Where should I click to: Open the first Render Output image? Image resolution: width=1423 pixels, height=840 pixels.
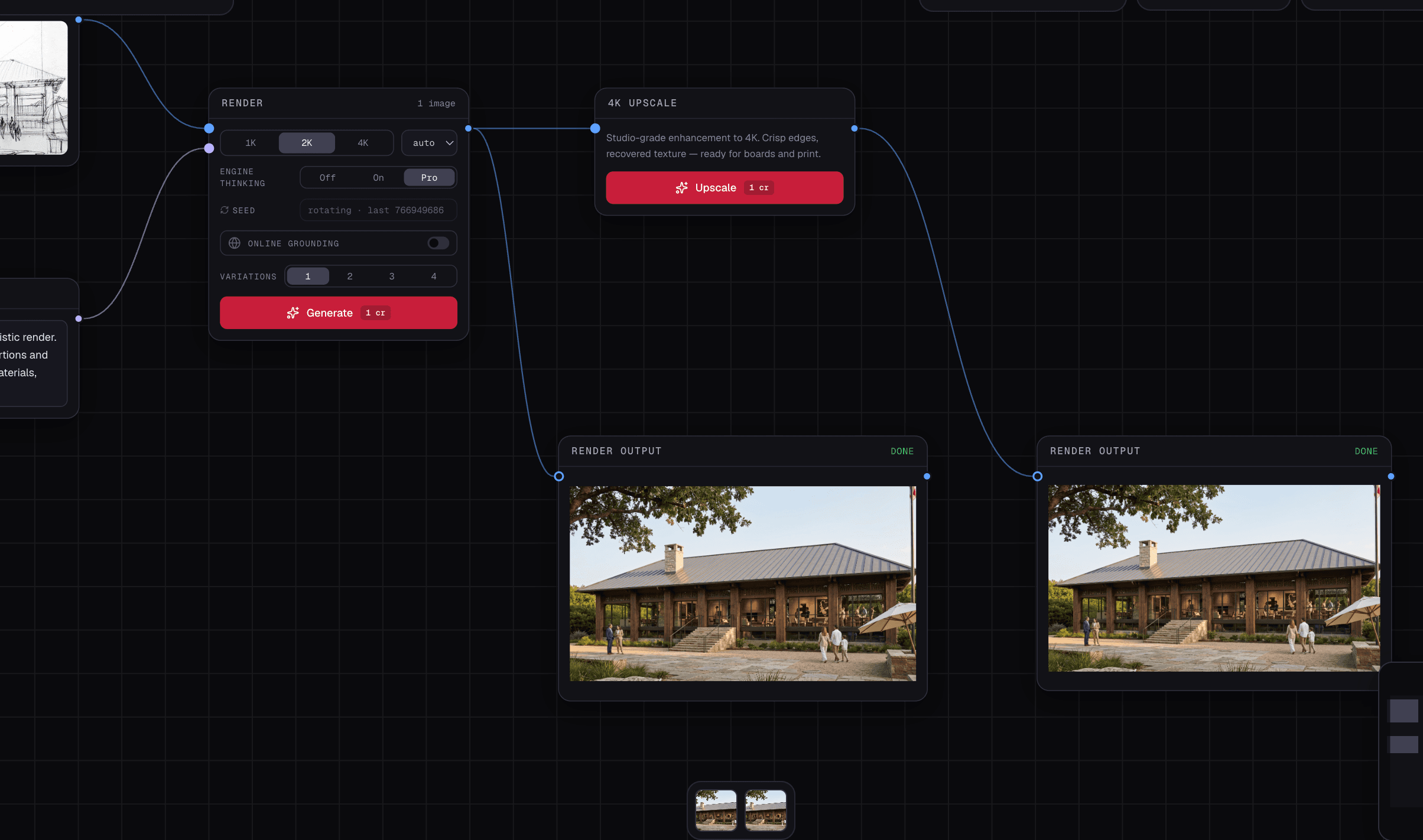(x=743, y=584)
